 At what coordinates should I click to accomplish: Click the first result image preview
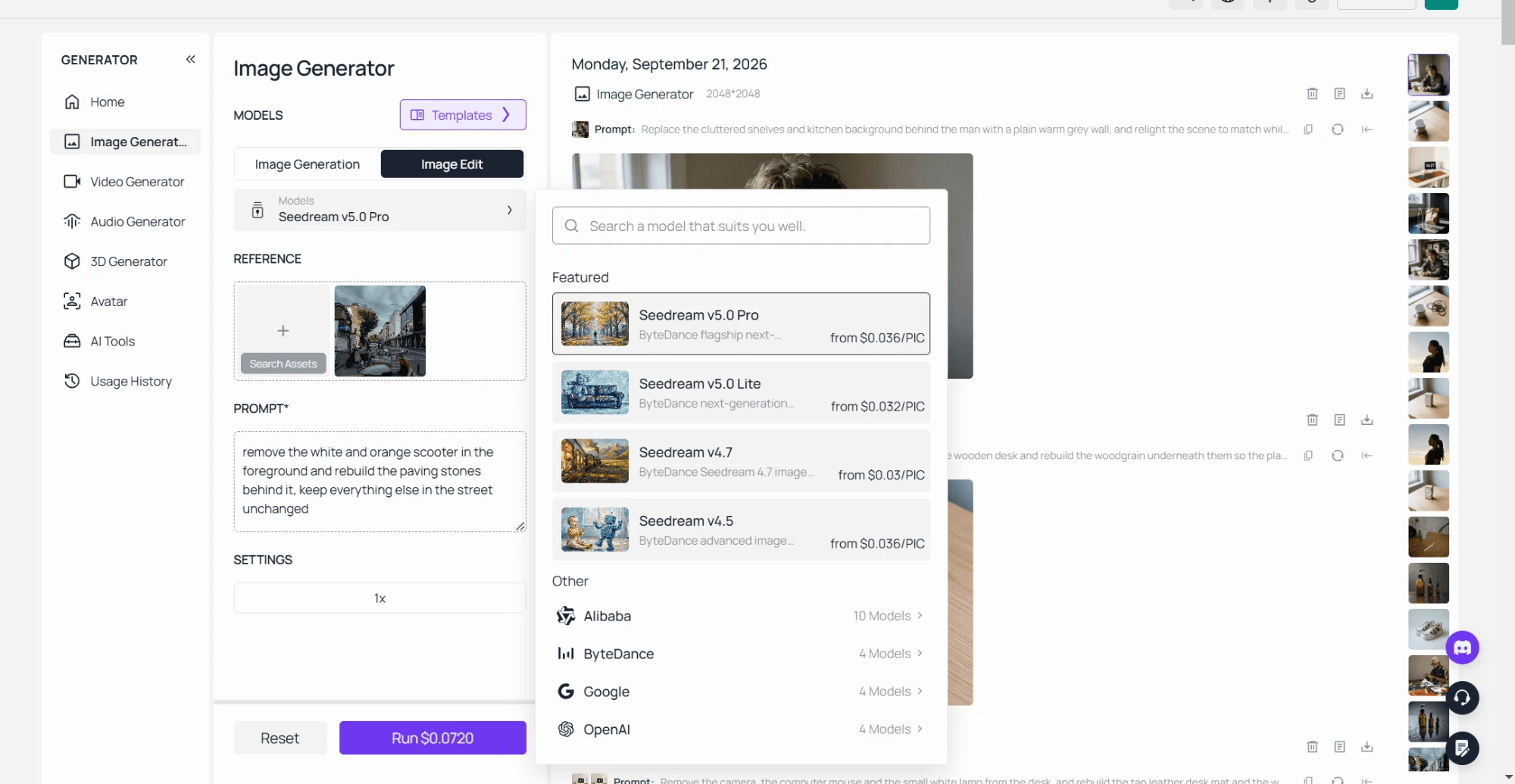[x=772, y=171]
